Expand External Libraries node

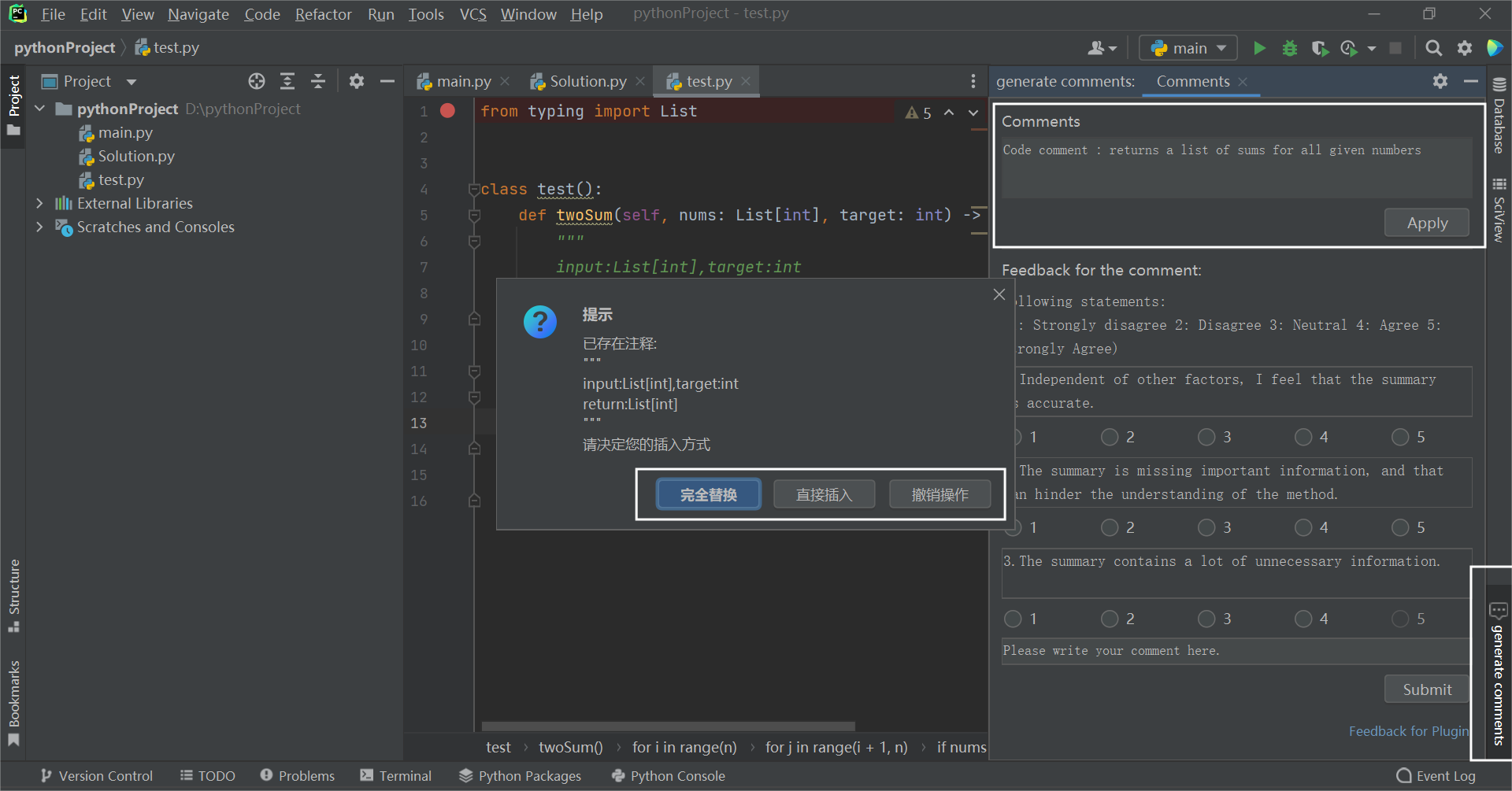40,203
